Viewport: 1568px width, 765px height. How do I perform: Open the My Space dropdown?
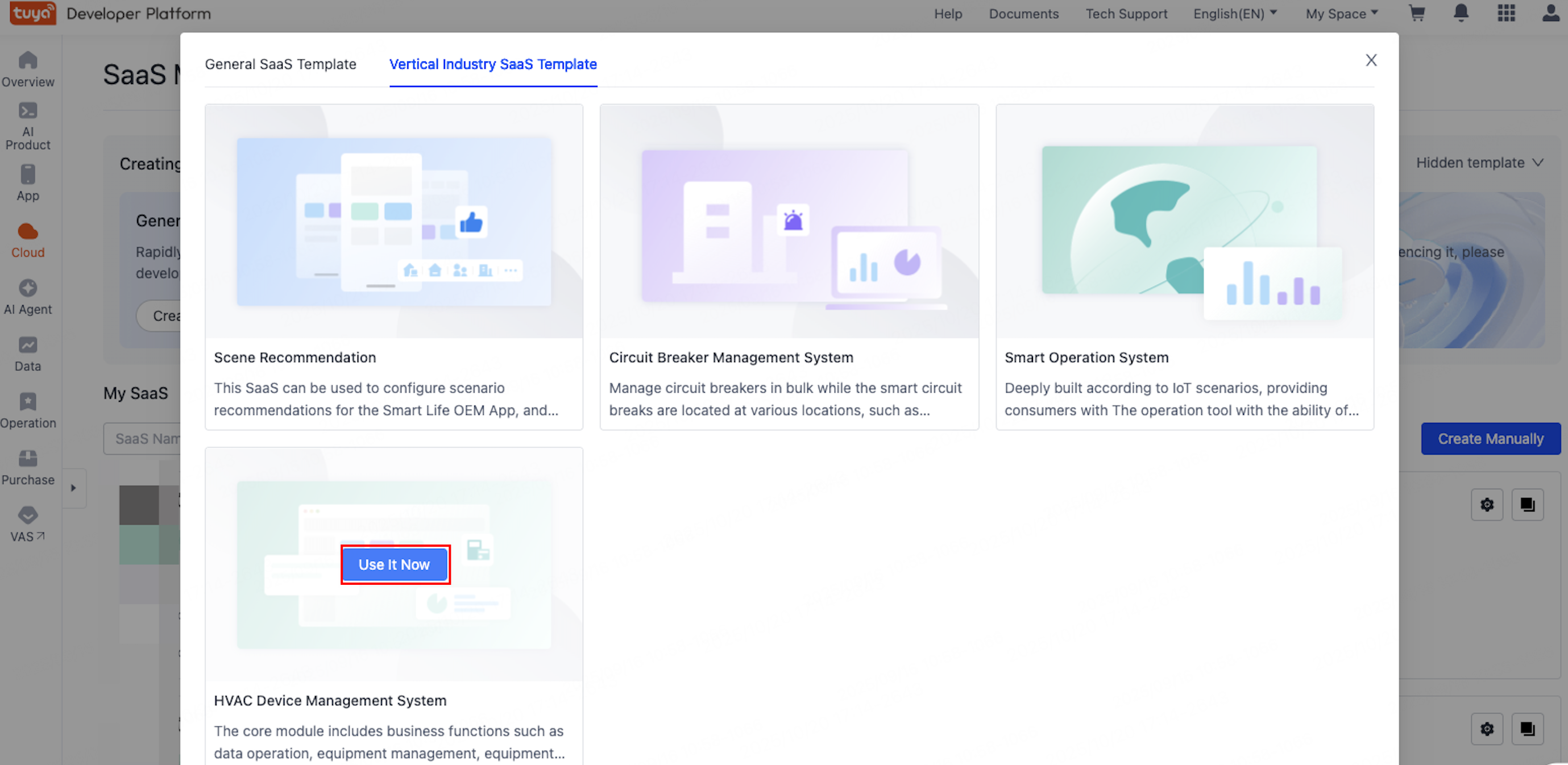1342,14
